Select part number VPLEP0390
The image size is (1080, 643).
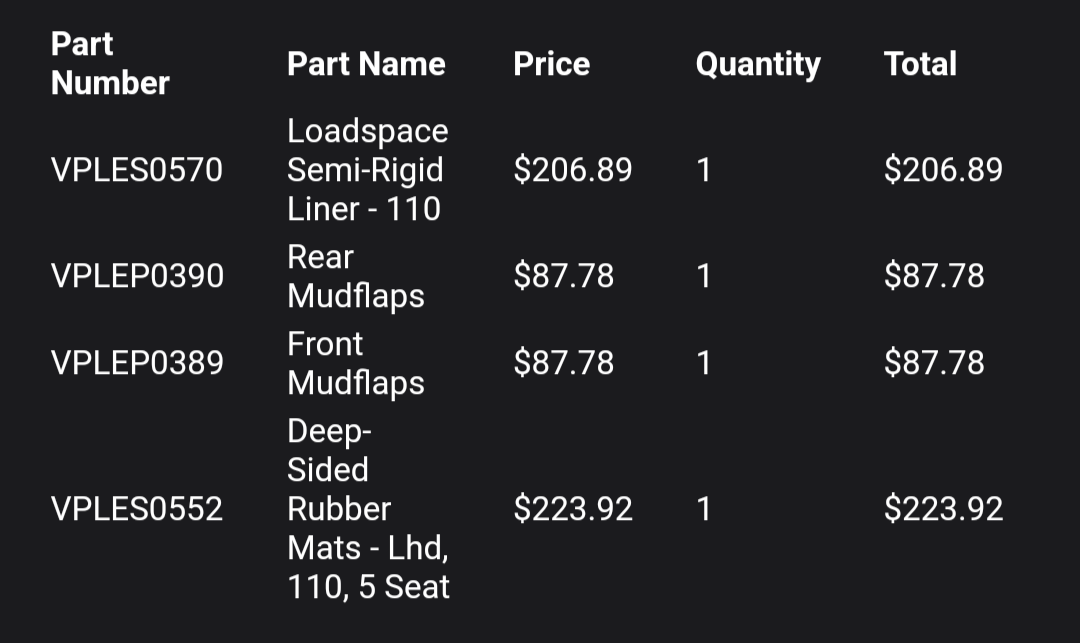click(137, 276)
